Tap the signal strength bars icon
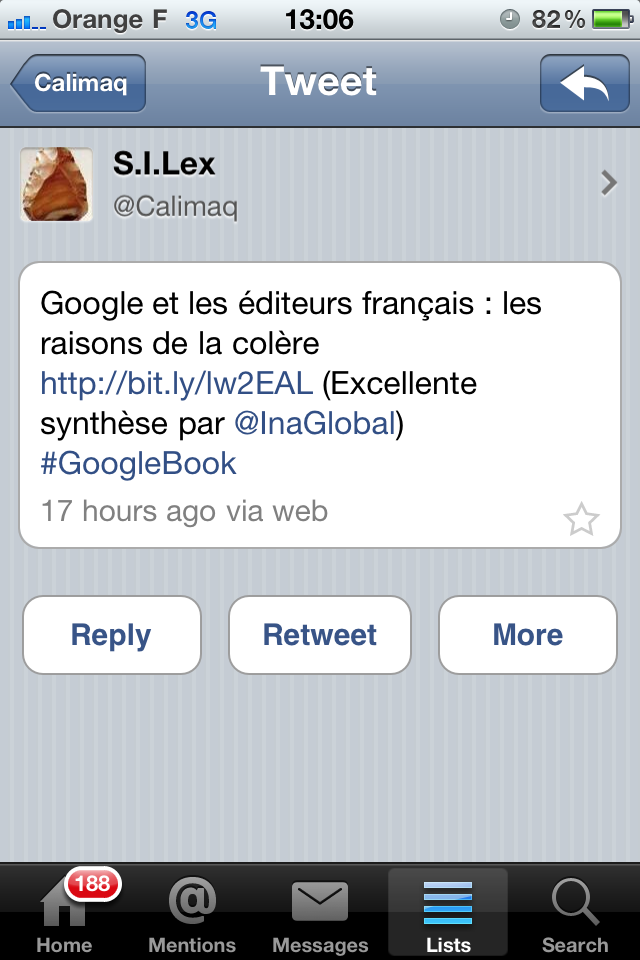The image size is (640, 960). tap(26, 21)
